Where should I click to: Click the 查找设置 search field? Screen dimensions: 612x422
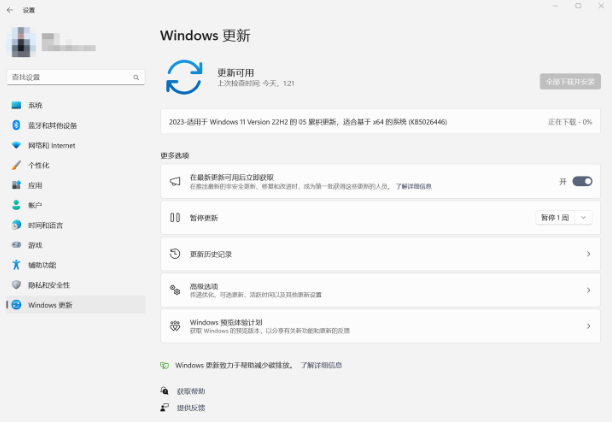tap(76, 77)
